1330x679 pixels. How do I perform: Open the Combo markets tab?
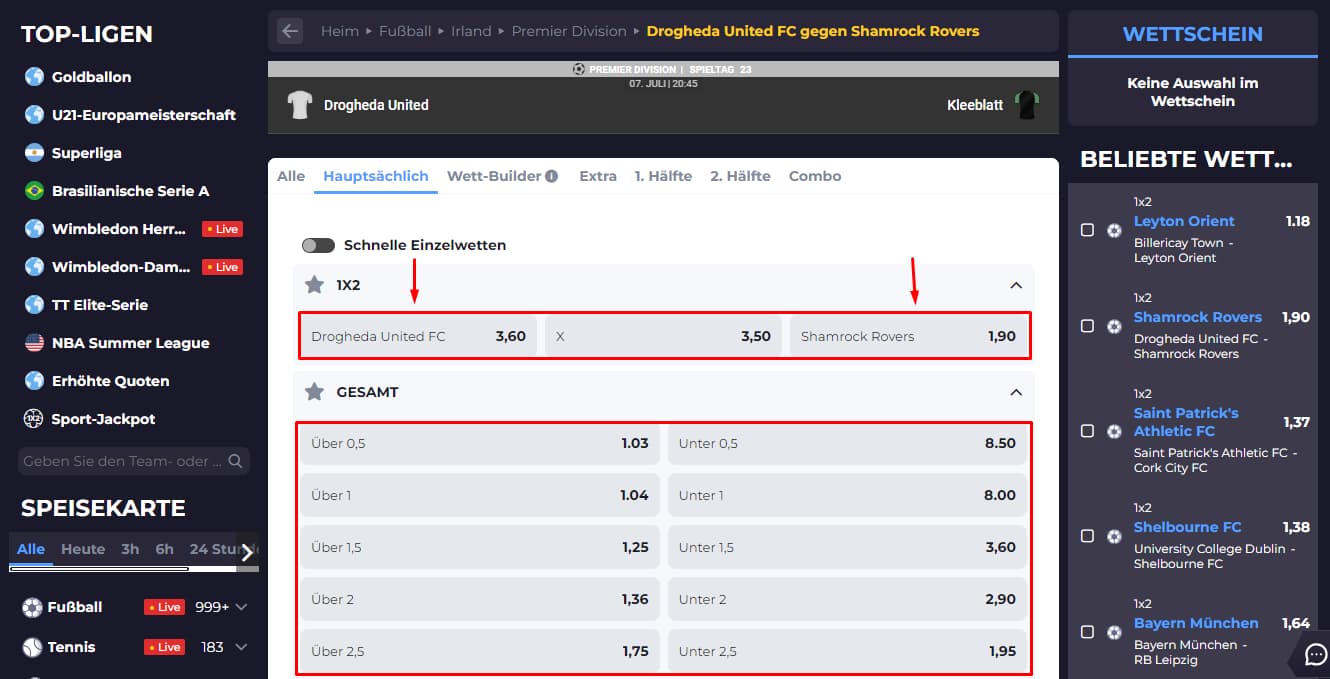815,176
